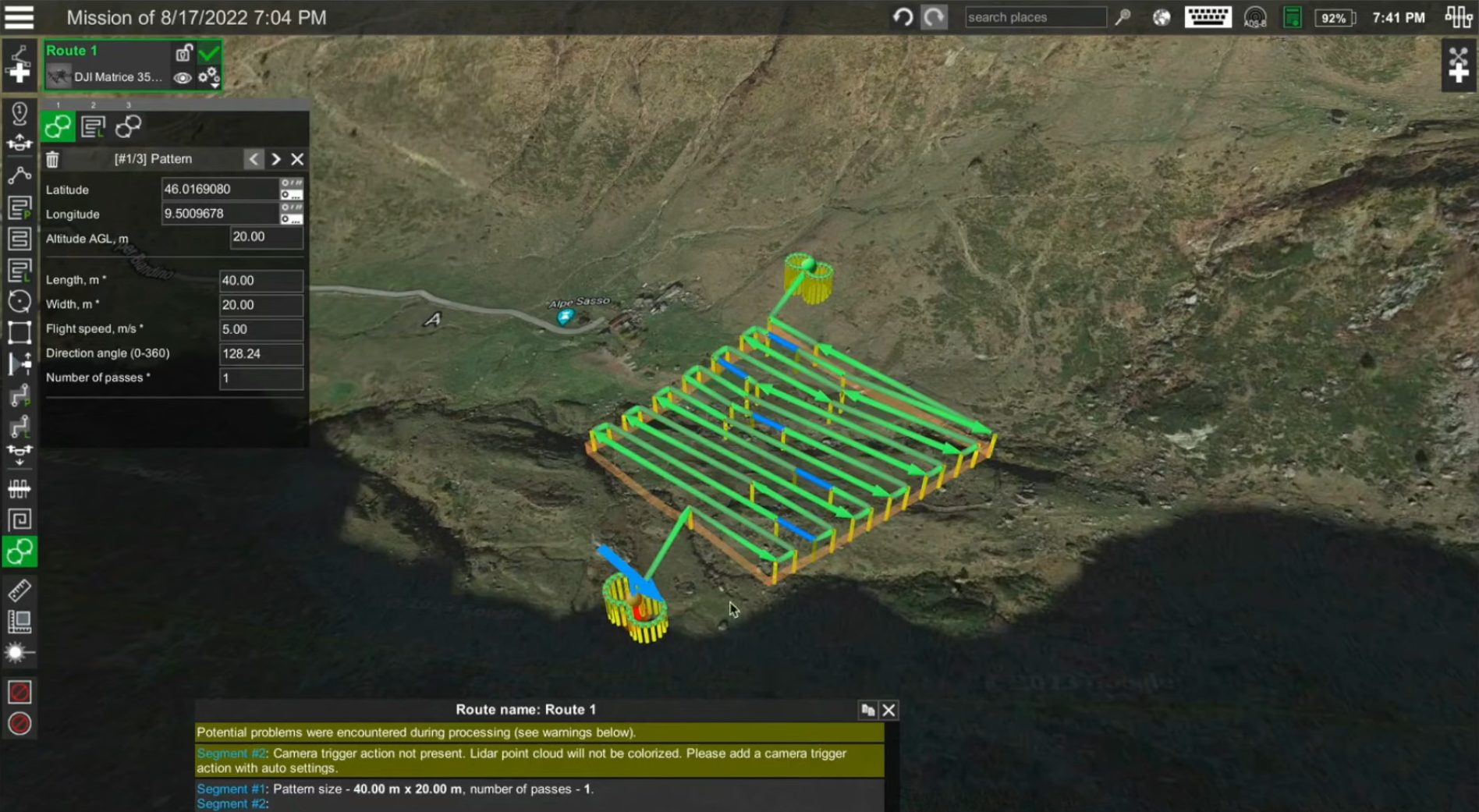1479x812 pixels.
Task: Open the ADS-B receiver panel
Action: (1256, 16)
